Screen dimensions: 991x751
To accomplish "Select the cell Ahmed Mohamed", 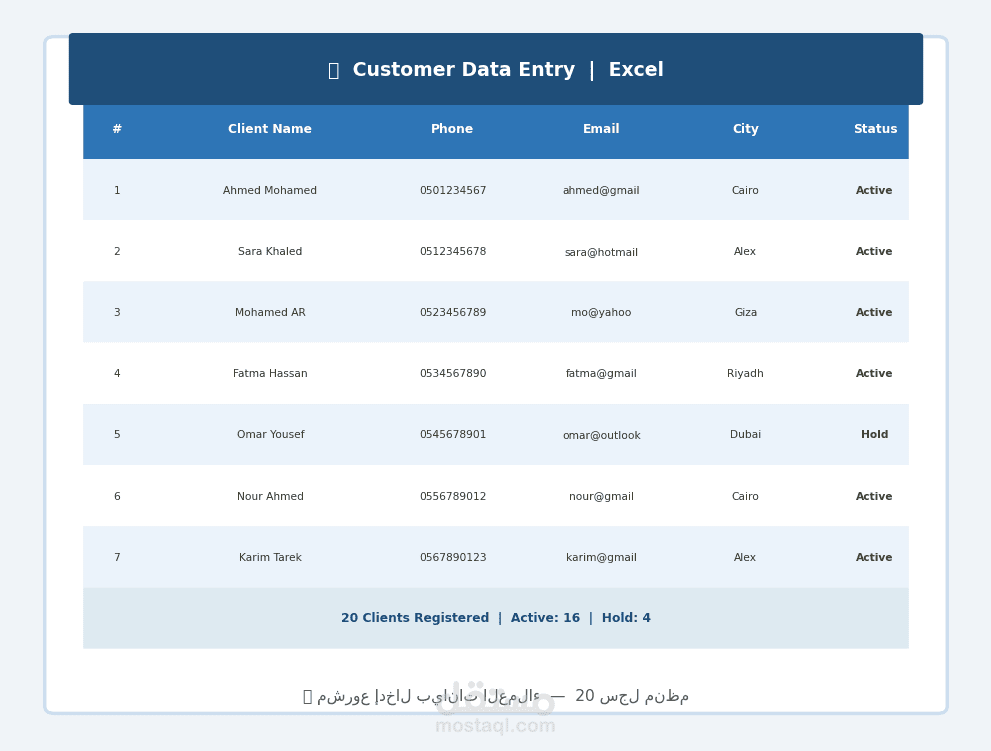I will click(270, 190).
